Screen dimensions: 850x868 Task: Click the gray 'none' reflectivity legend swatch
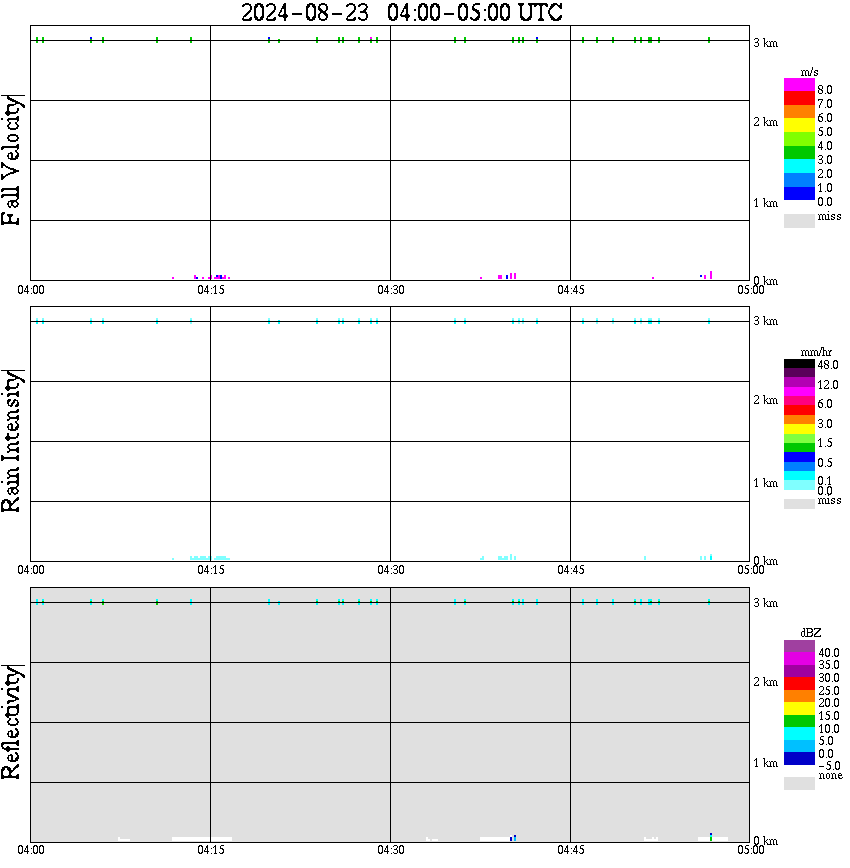799,783
